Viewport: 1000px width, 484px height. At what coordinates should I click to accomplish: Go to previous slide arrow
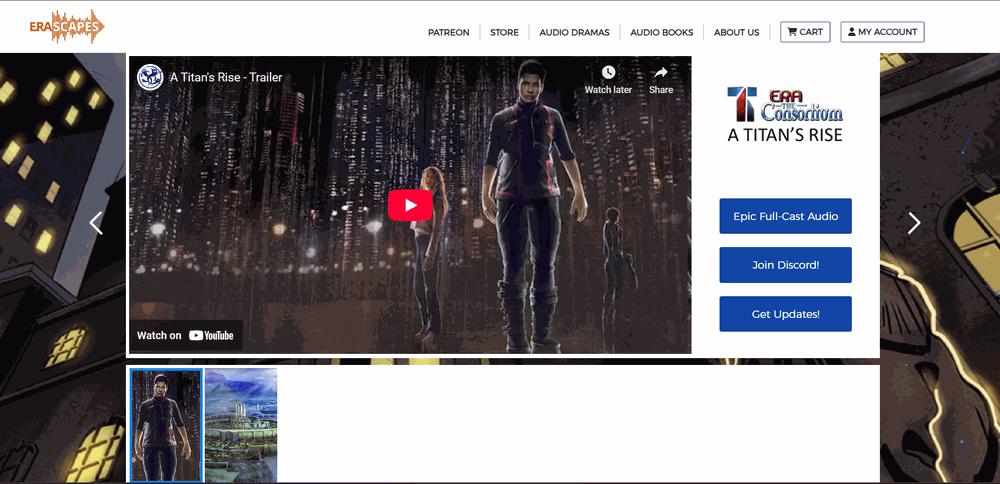tap(96, 223)
